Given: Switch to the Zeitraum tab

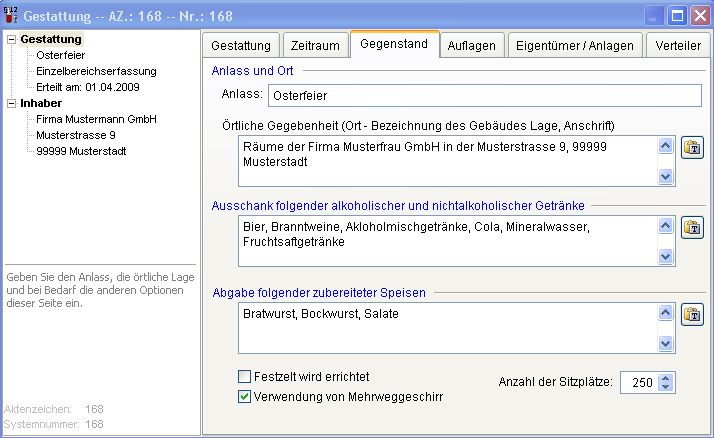Looking at the screenshot, I should (314, 46).
